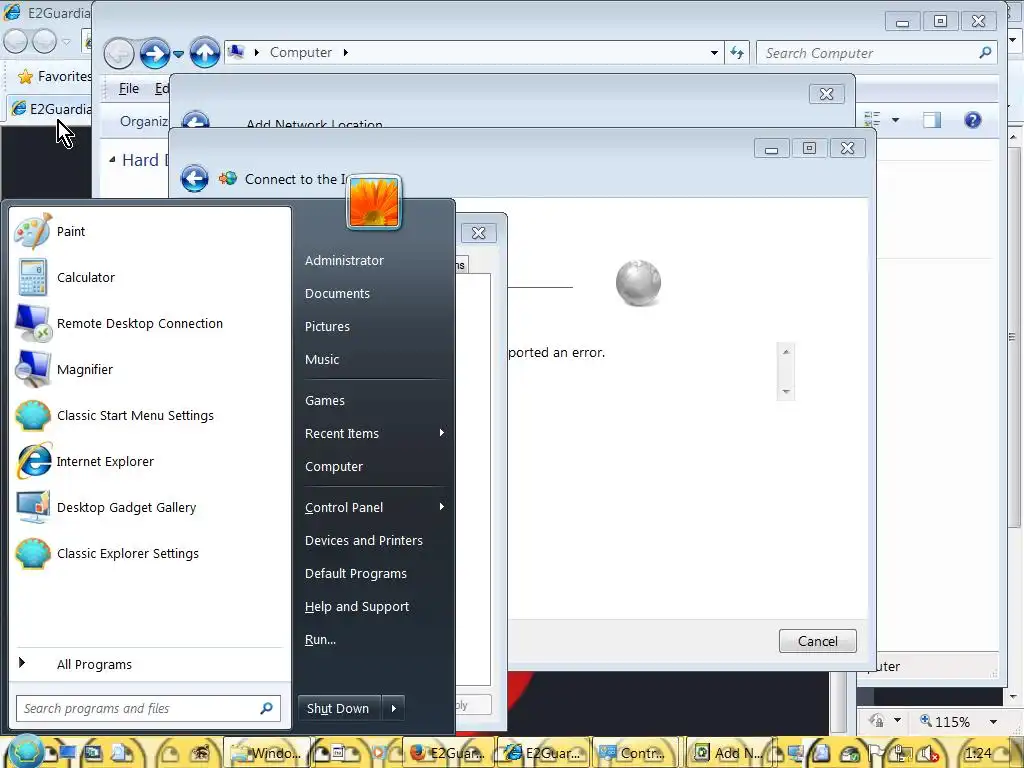Open Games from Start menu
This screenshot has width=1024, height=768.
[325, 400]
